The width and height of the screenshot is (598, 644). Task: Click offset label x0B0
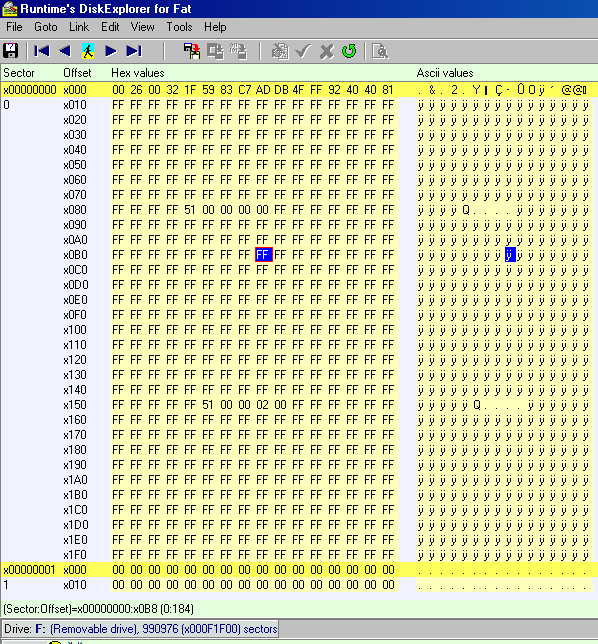click(75, 255)
